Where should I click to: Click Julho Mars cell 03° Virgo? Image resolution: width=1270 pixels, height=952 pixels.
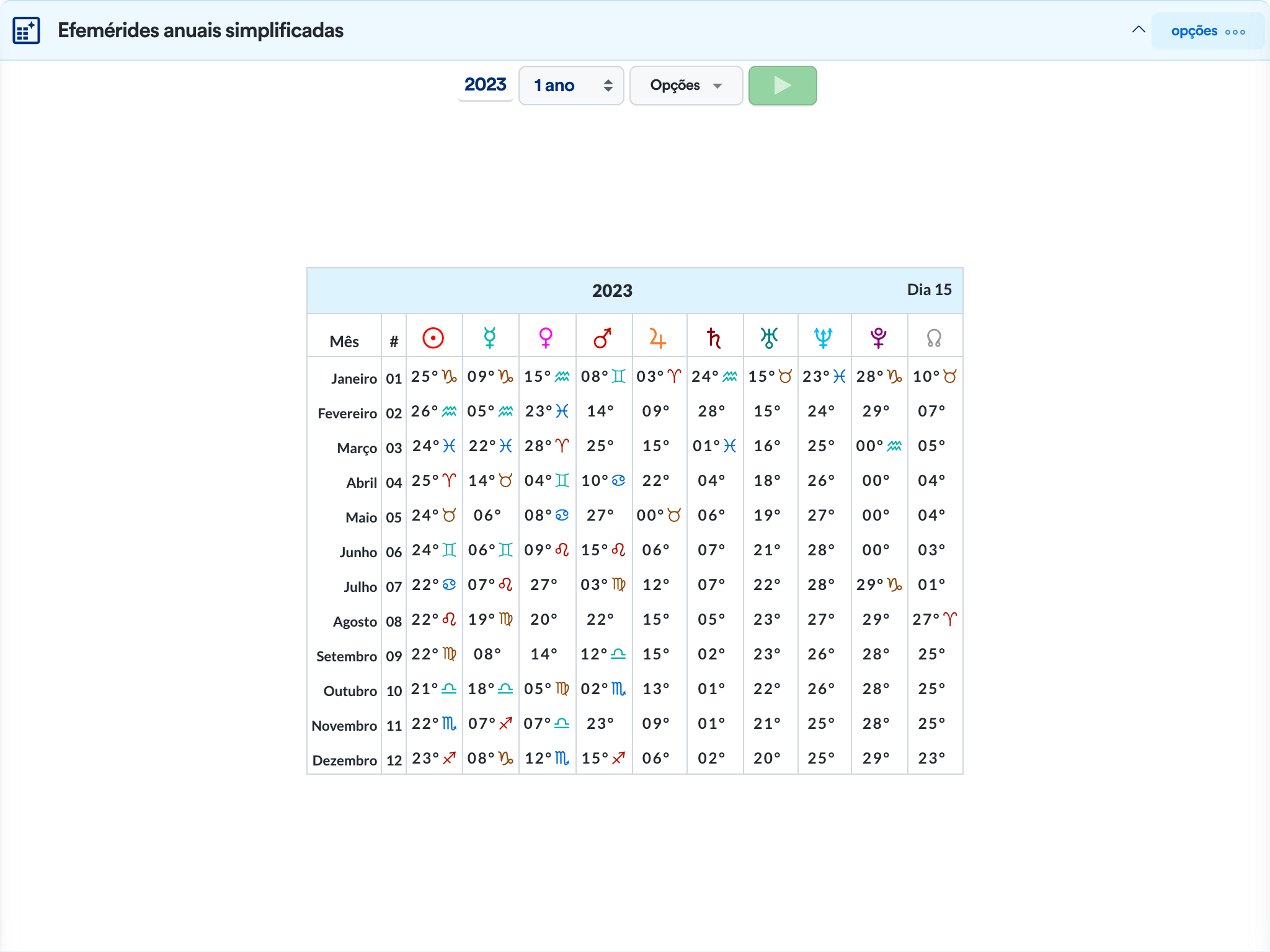coord(603,584)
